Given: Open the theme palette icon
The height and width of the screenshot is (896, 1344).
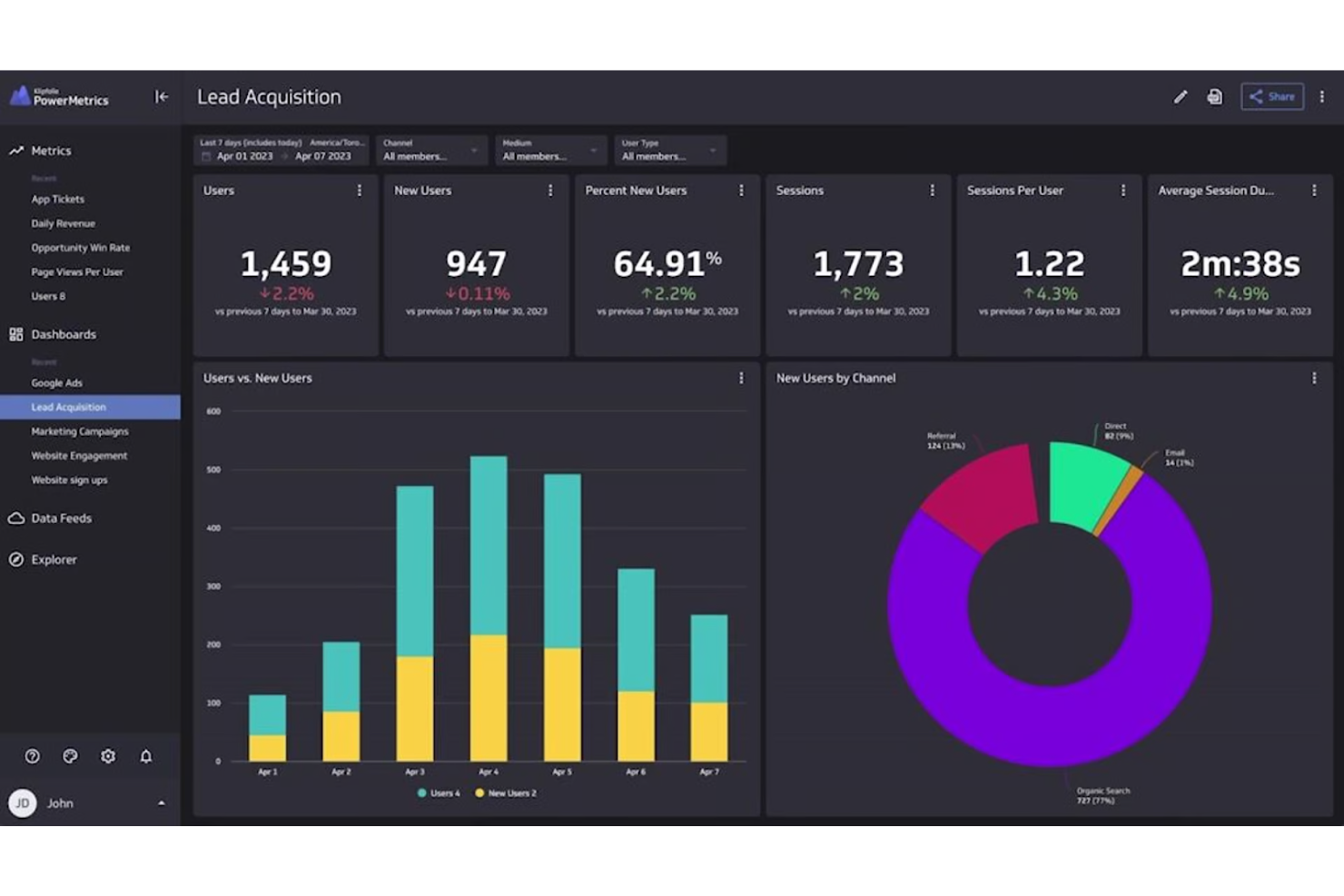Looking at the screenshot, I should 70,756.
